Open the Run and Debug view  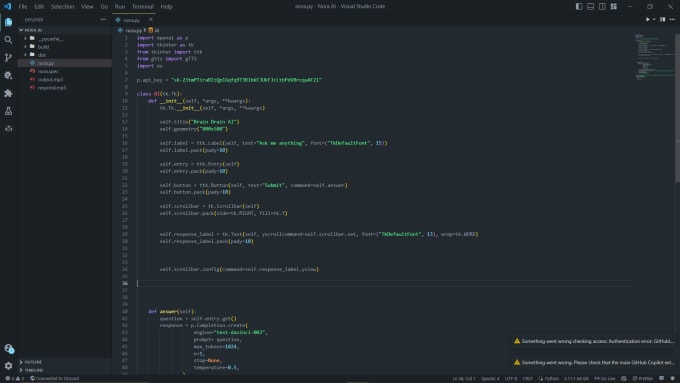(8, 75)
